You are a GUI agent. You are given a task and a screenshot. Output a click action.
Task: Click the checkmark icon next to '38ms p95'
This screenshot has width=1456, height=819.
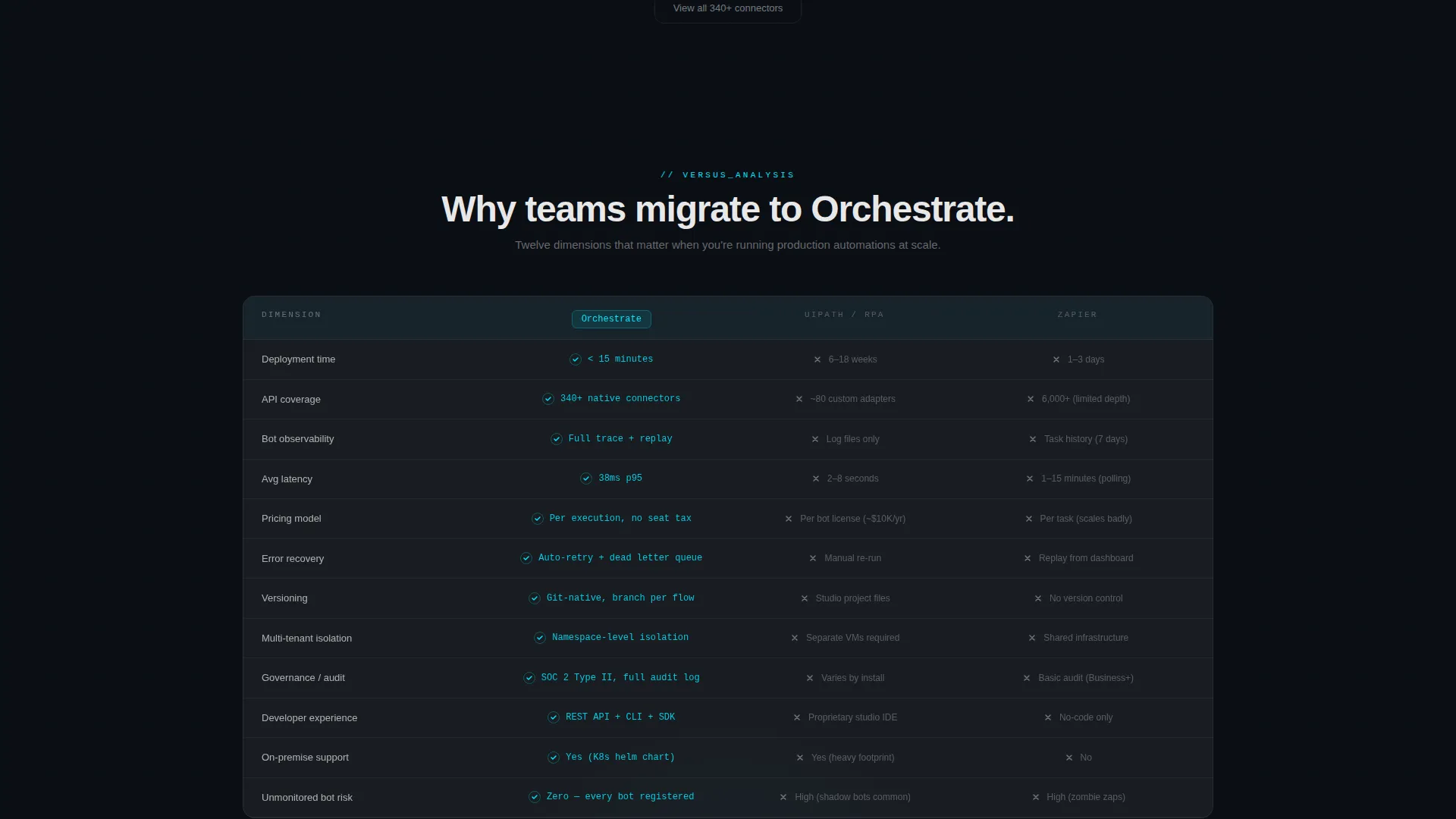(586, 479)
